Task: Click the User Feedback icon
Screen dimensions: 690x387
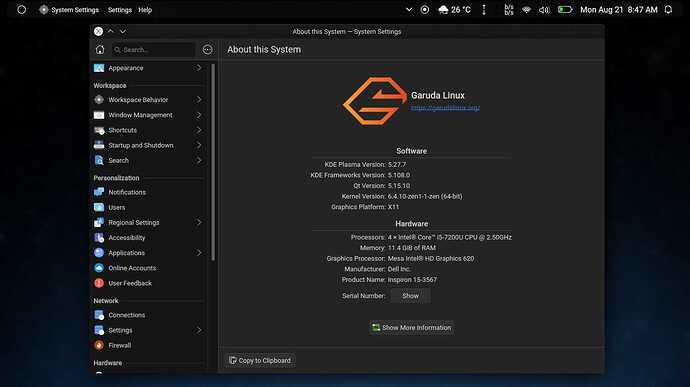Action: pos(99,283)
